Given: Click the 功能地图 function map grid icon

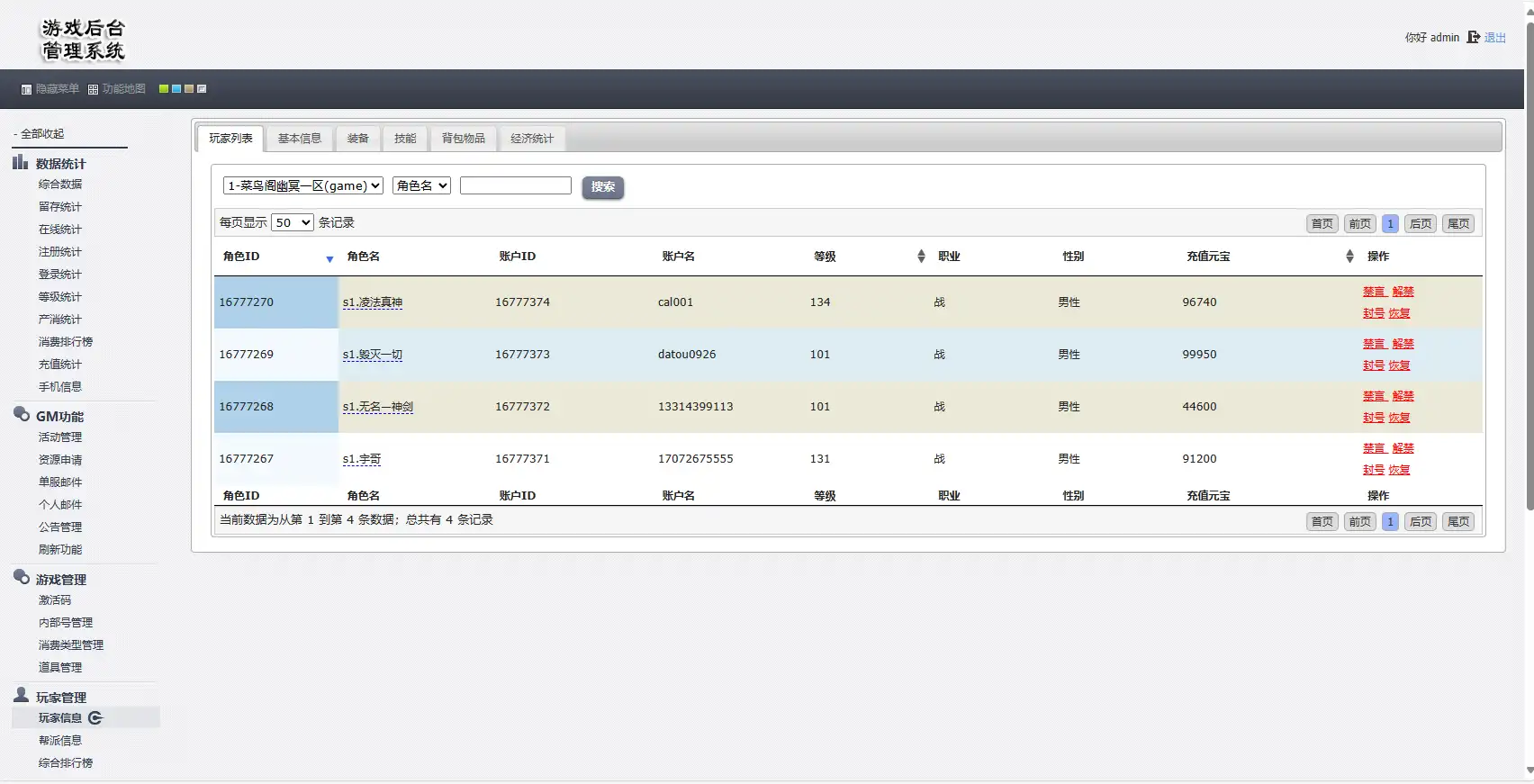Looking at the screenshot, I should click(x=93, y=89).
